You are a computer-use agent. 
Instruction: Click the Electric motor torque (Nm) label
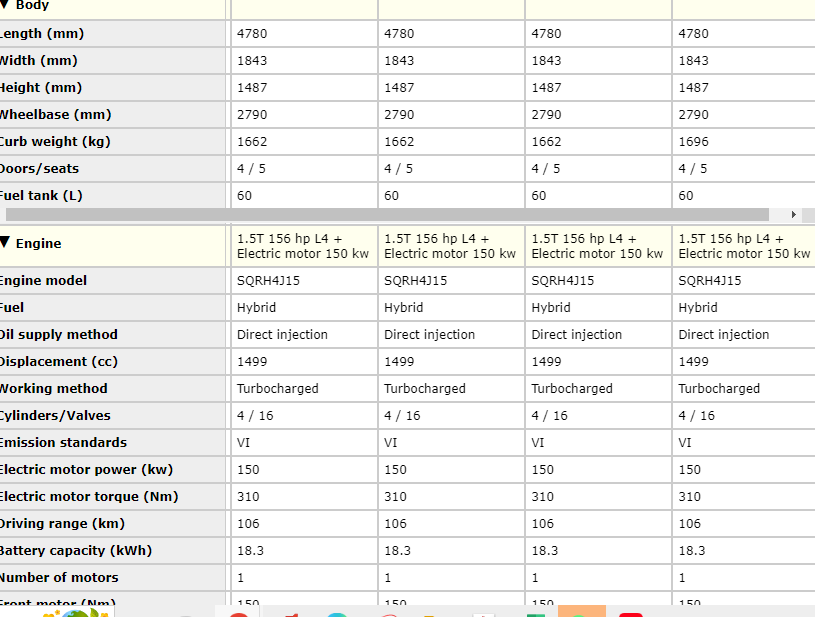tap(89, 497)
